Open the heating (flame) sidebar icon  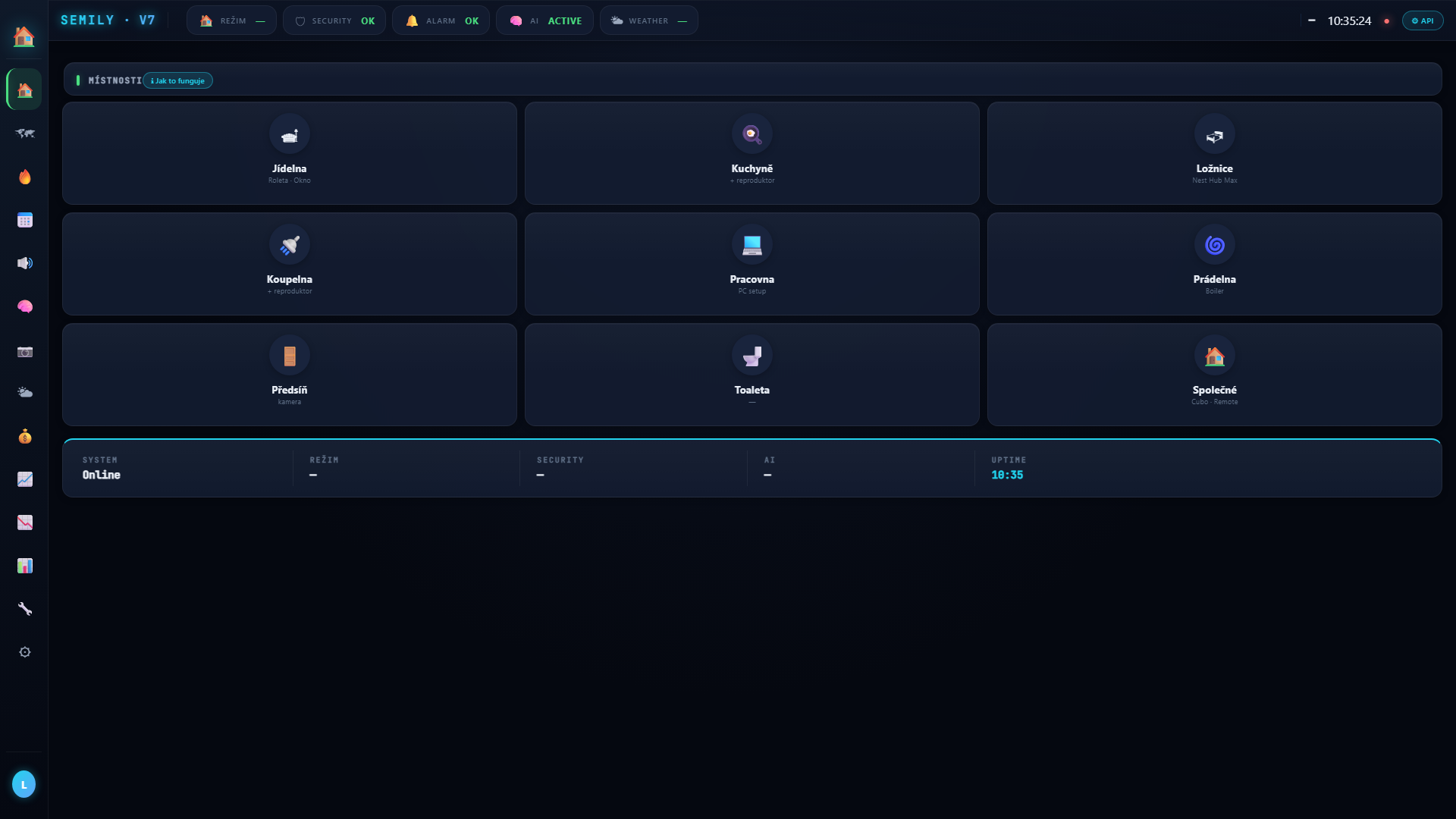click(x=24, y=177)
